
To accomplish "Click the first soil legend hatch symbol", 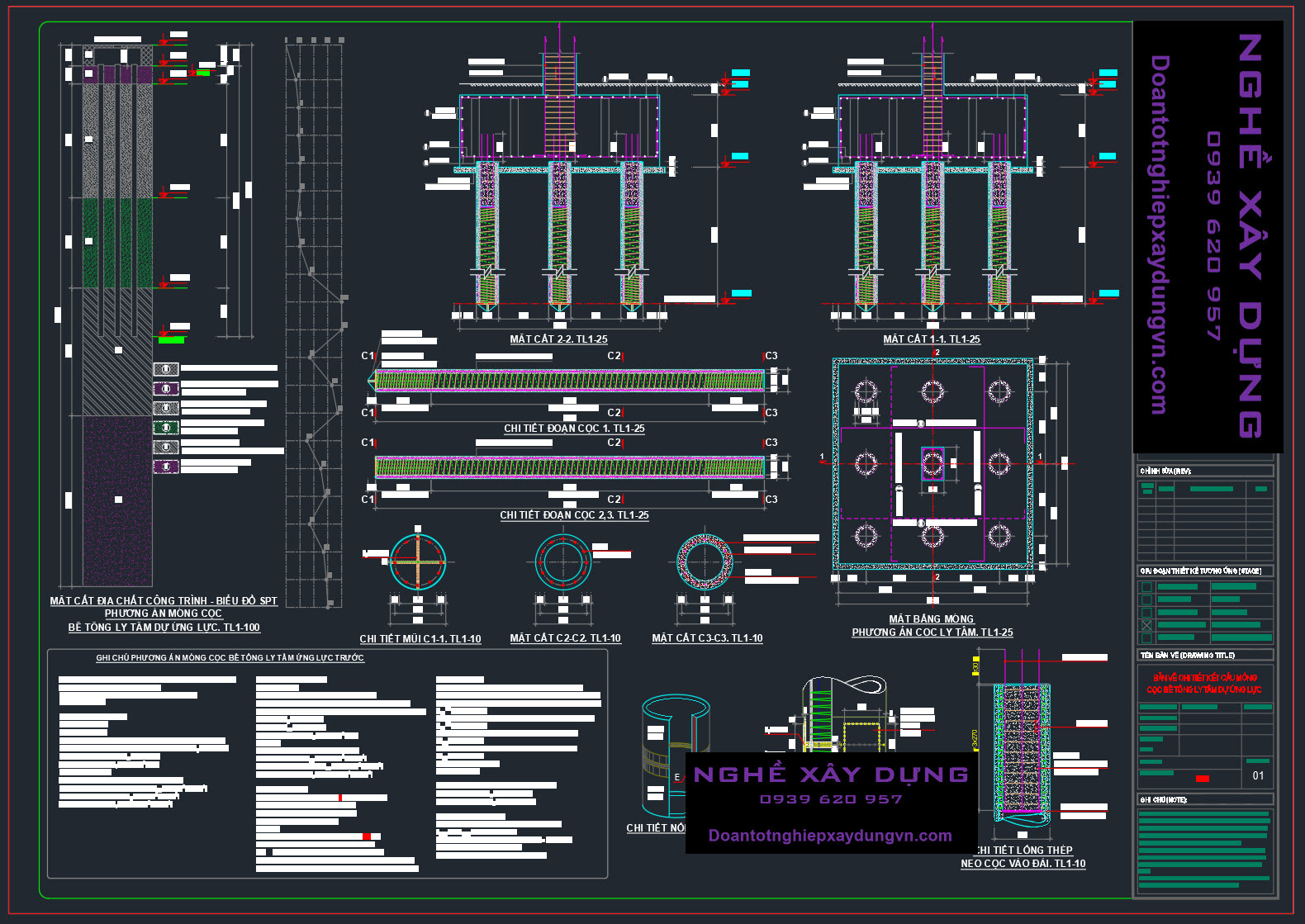I will click(166, 369).
